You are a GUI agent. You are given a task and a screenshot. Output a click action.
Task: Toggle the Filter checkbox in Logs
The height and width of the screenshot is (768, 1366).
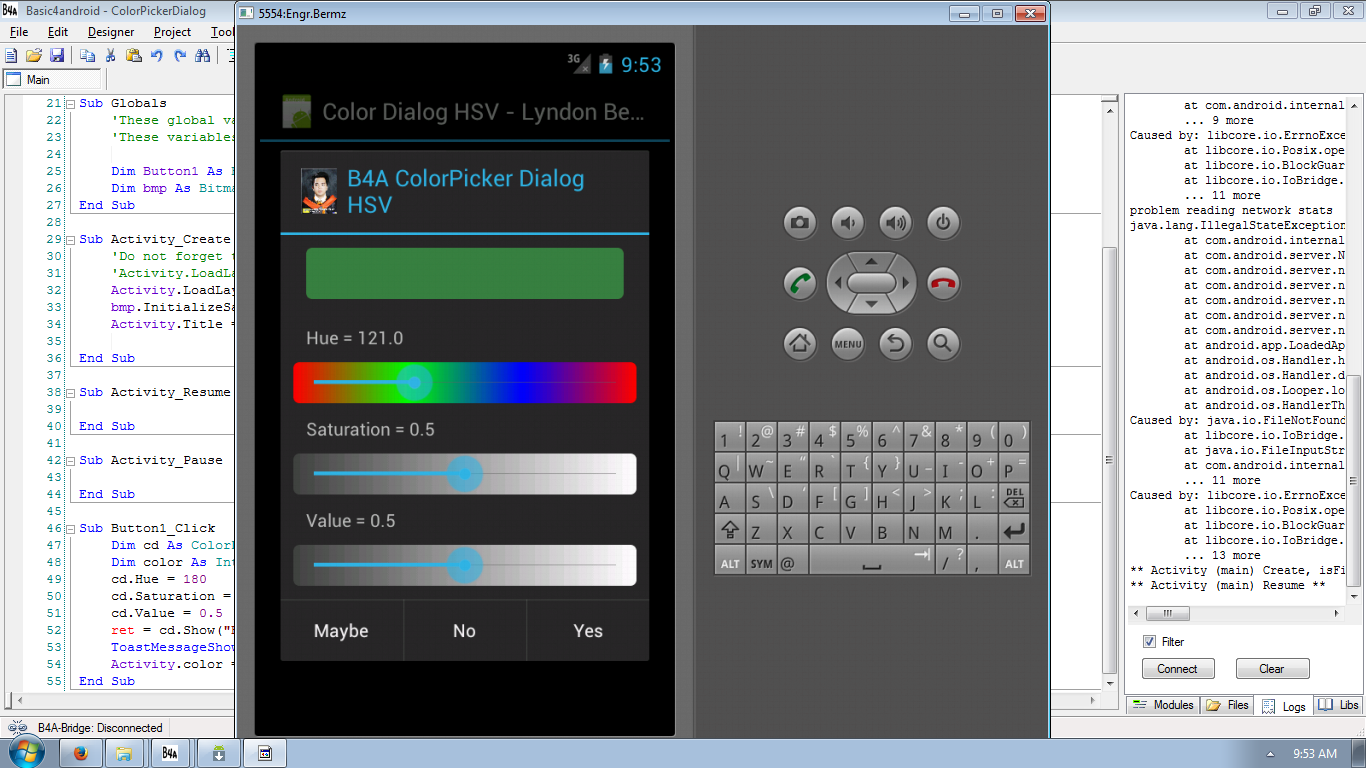[1149, 642]
